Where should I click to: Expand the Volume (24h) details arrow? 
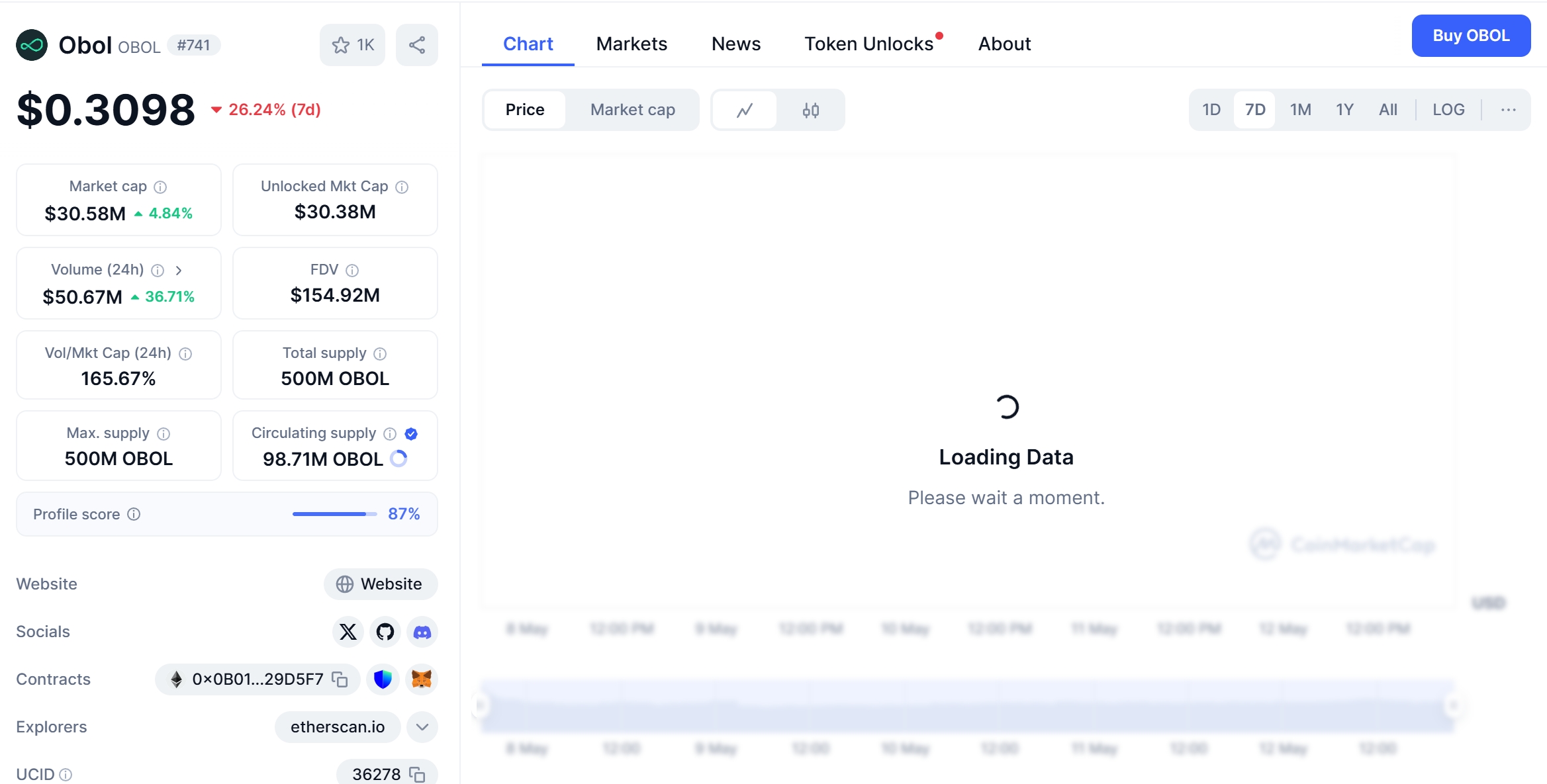178,270
